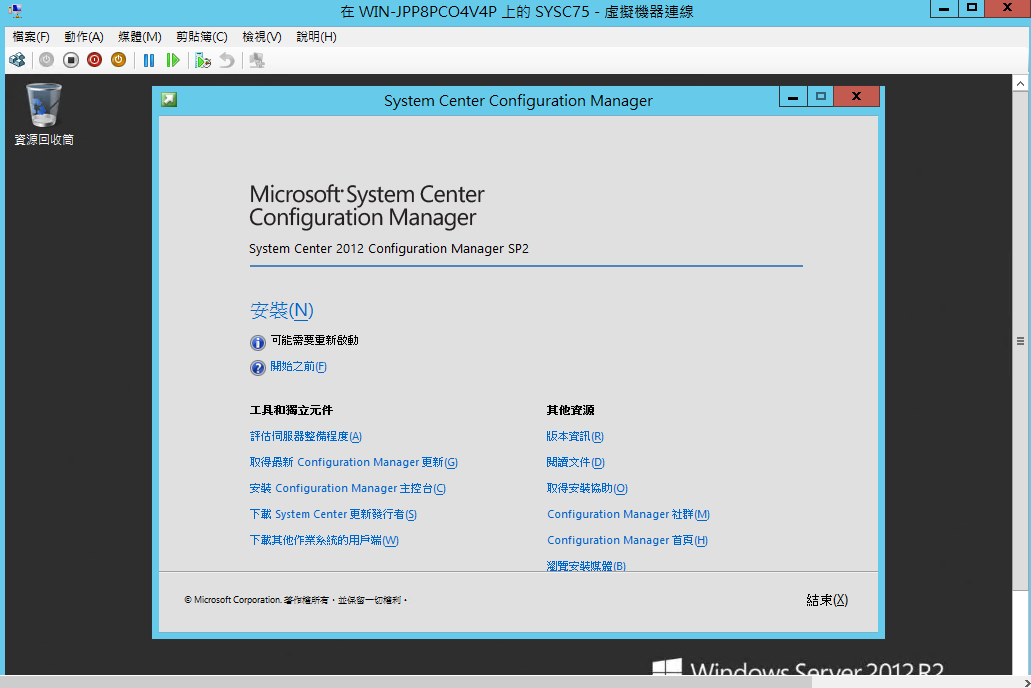Screen dimensions: 1031x688
Task: Start setup with 安裝(N) link
Action: pyautogui.click(x=281, y=310)
